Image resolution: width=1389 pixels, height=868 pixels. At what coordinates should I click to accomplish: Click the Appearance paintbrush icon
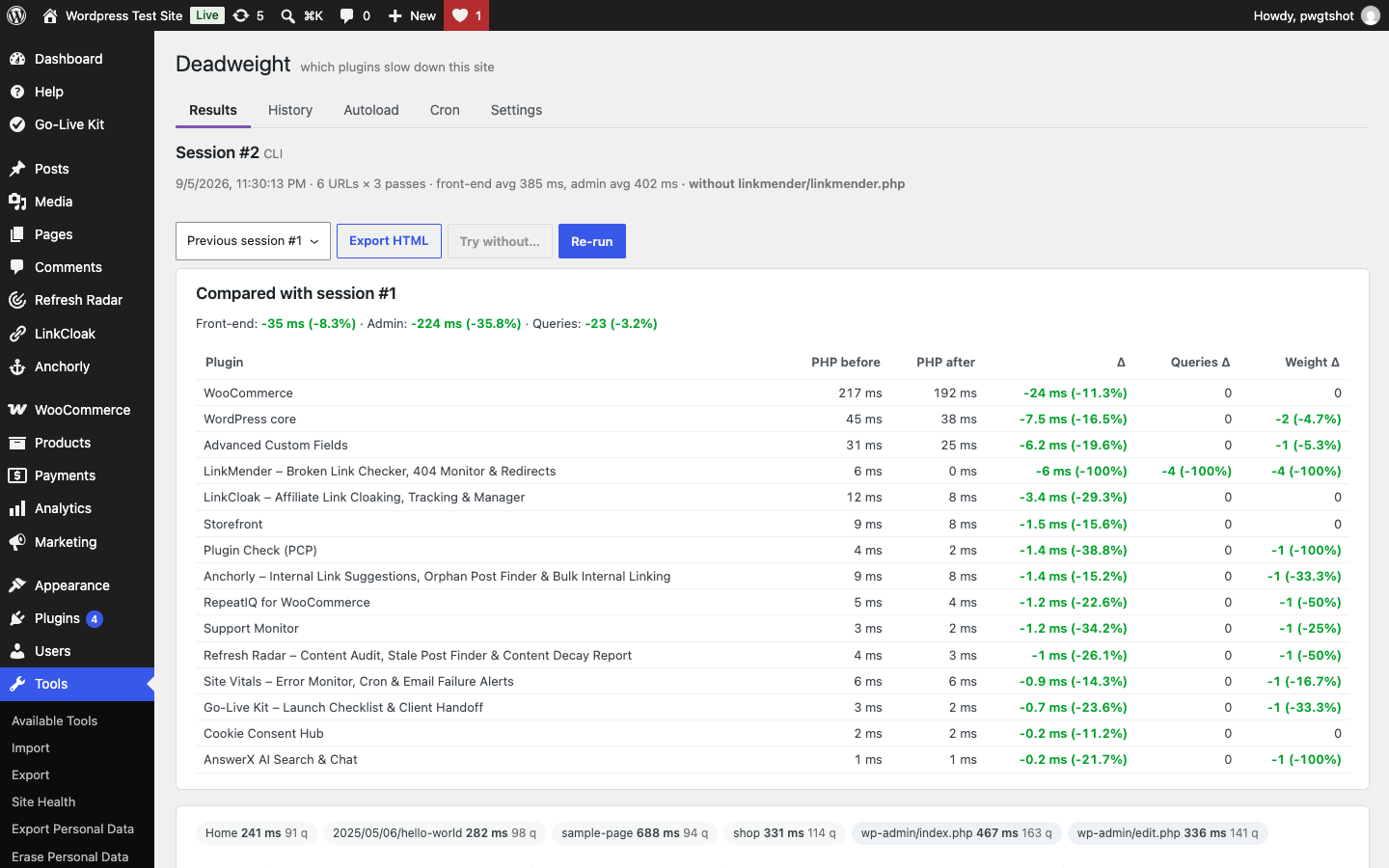point(17,585)
